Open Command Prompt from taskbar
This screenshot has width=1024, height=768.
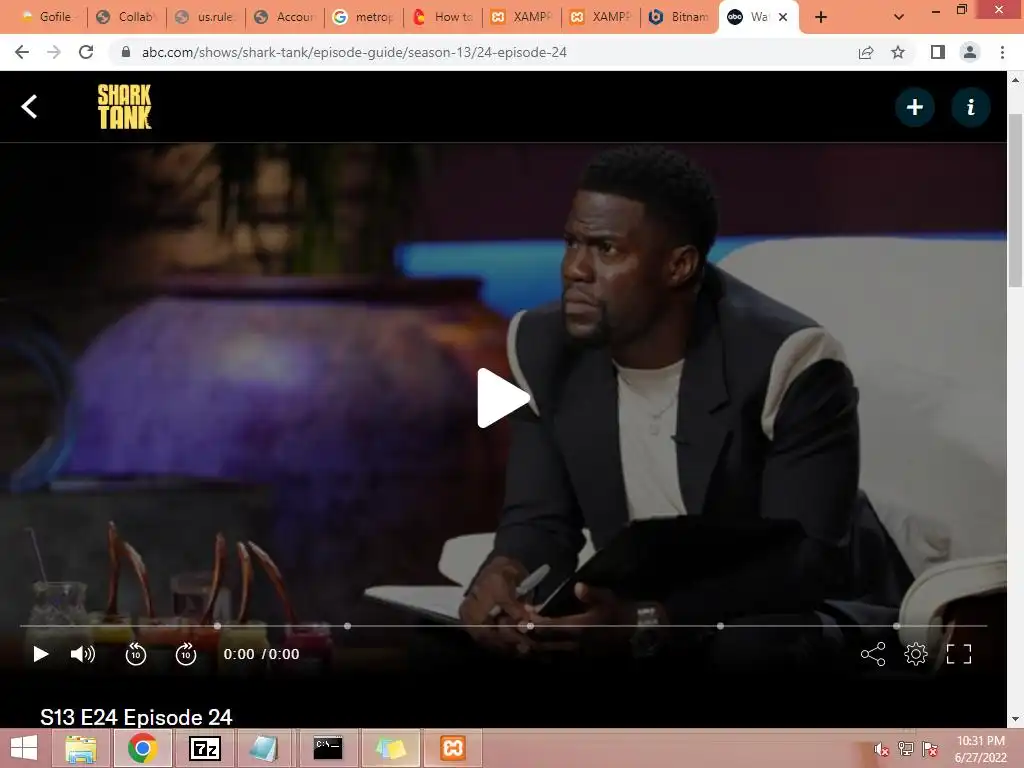328,748
